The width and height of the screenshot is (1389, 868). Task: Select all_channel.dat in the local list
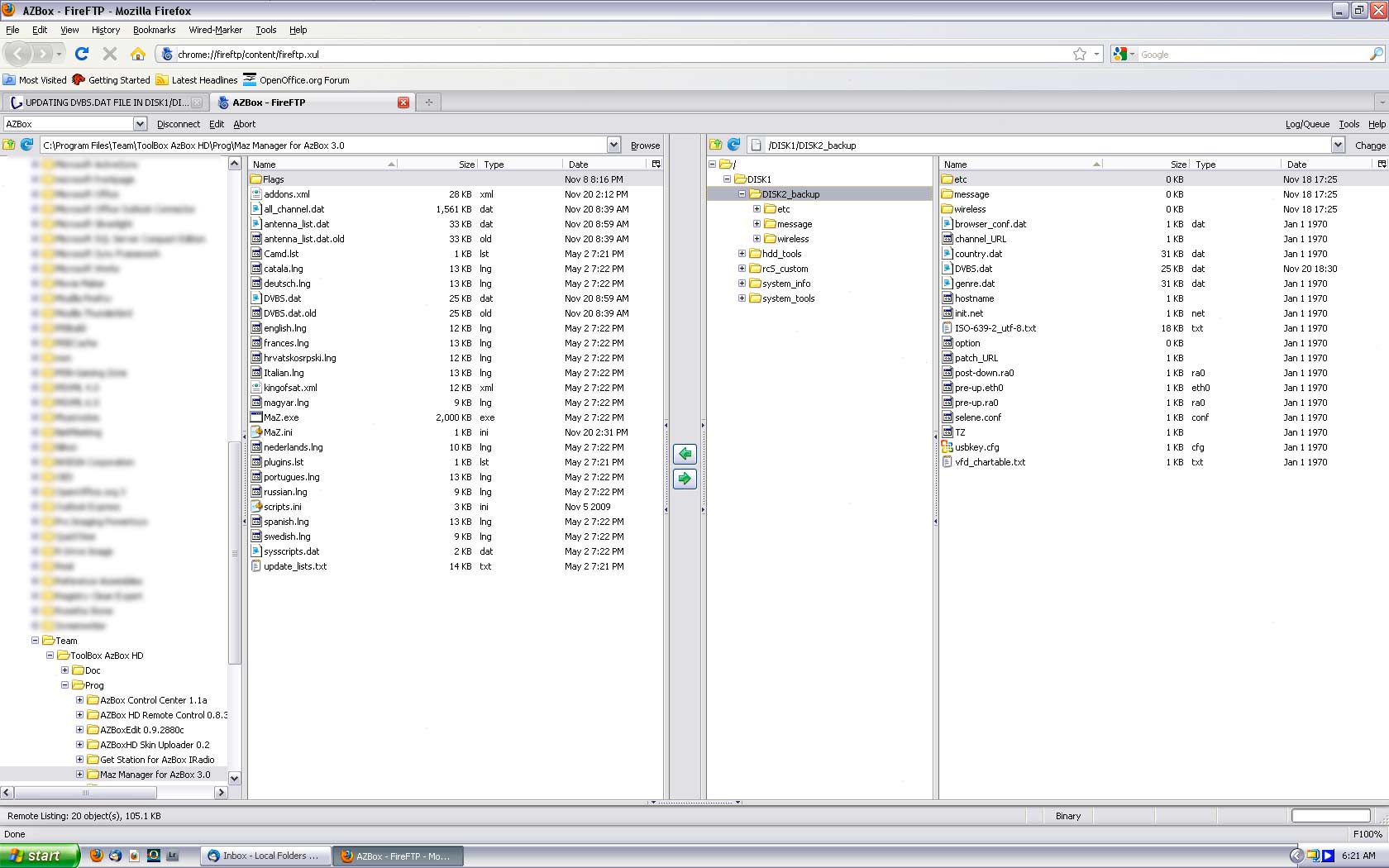click(x=294, y=209)
